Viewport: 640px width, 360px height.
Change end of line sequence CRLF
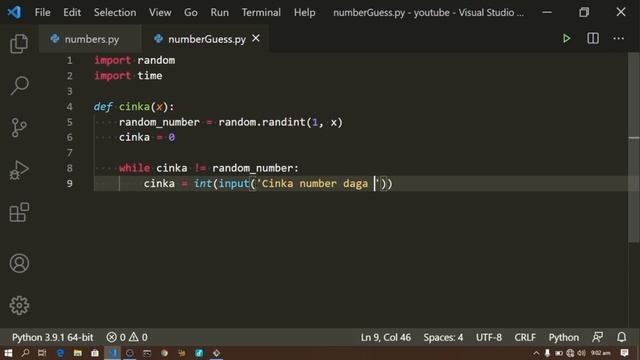[525, 337]
